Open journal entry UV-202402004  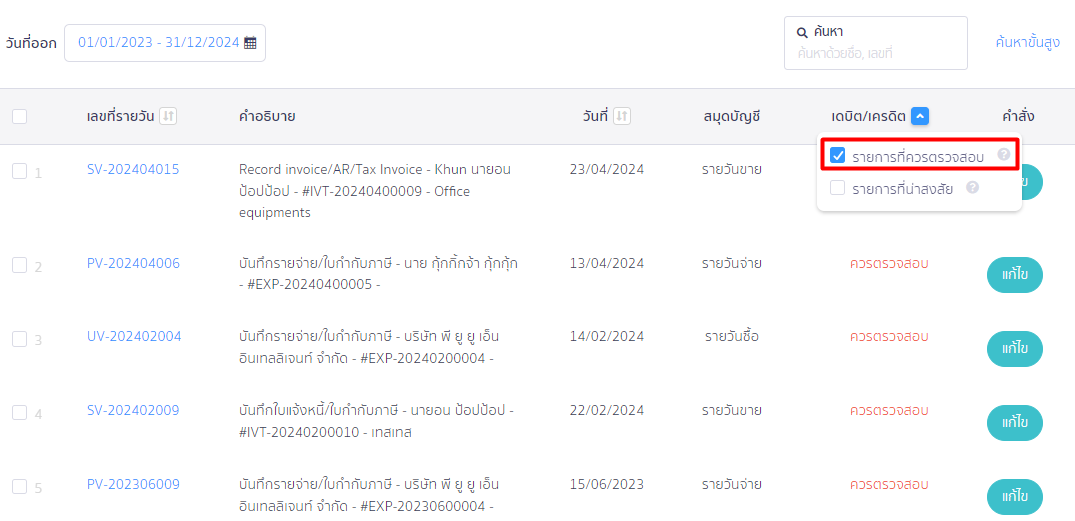click(134, 337)
